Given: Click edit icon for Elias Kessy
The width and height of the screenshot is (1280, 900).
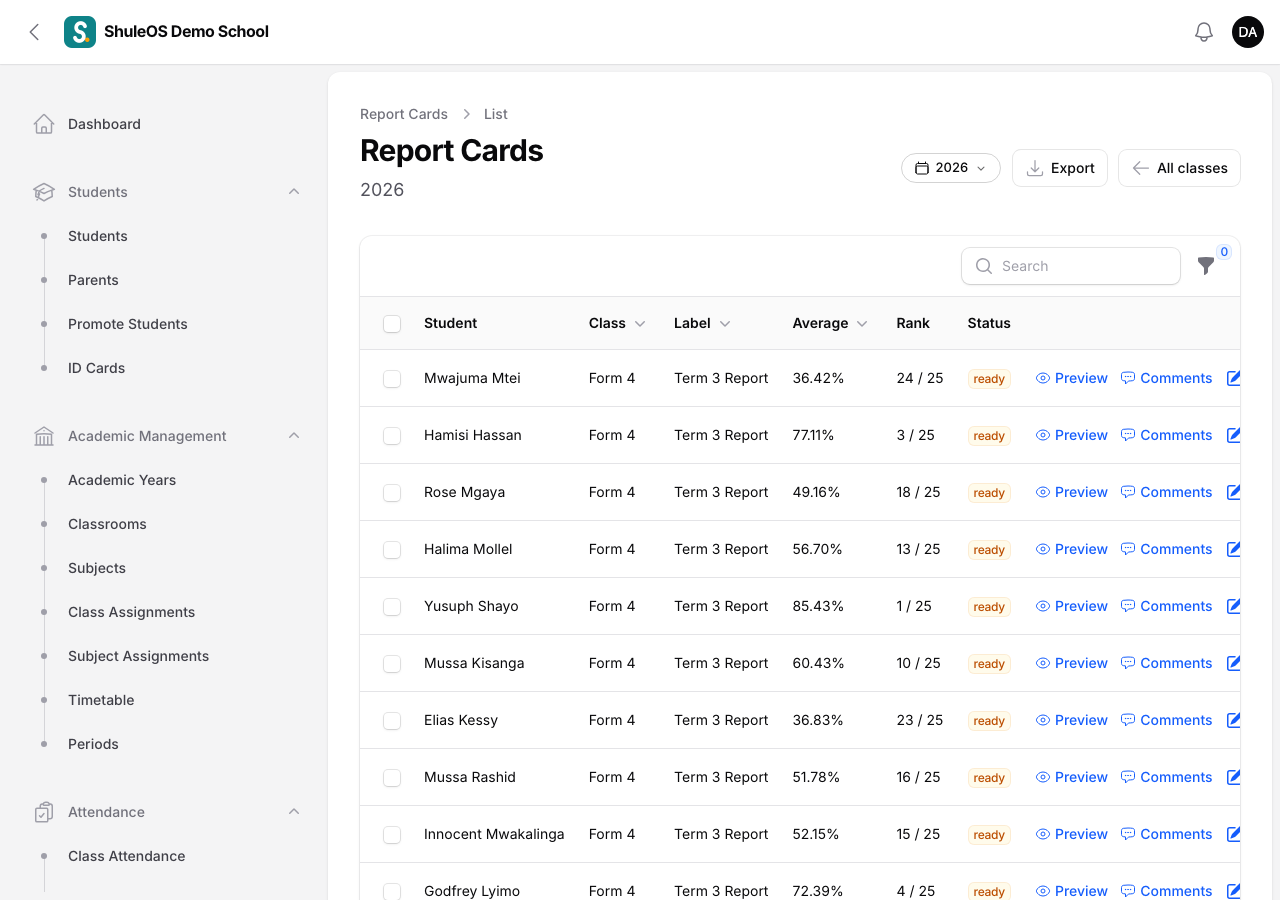Looking at the screenshot, I should tap(1233, 720).
